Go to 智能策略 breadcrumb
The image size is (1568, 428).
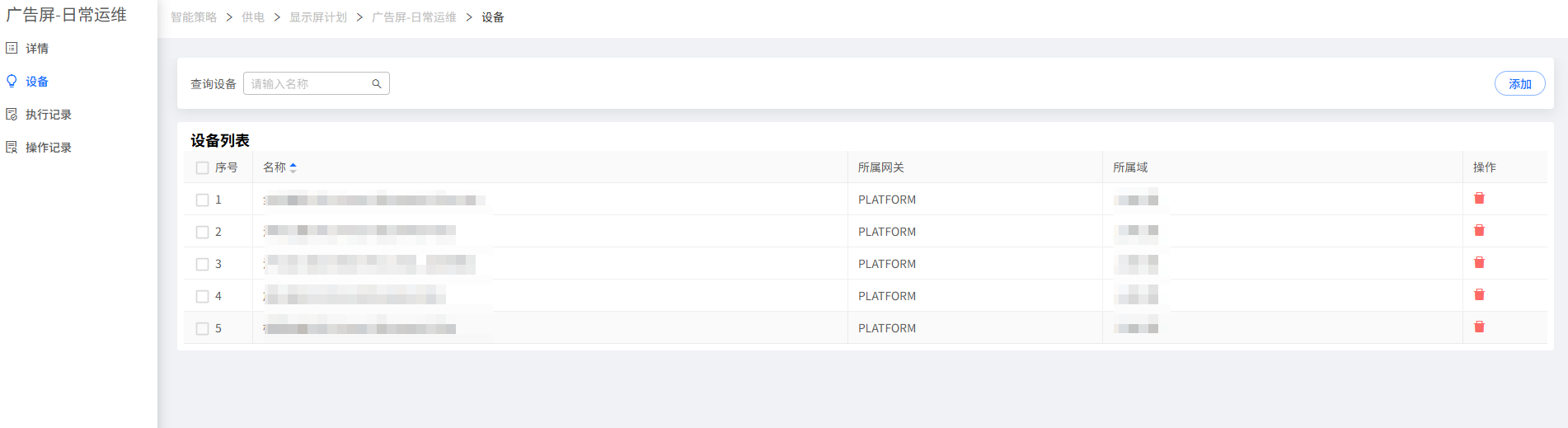point(194,17)
